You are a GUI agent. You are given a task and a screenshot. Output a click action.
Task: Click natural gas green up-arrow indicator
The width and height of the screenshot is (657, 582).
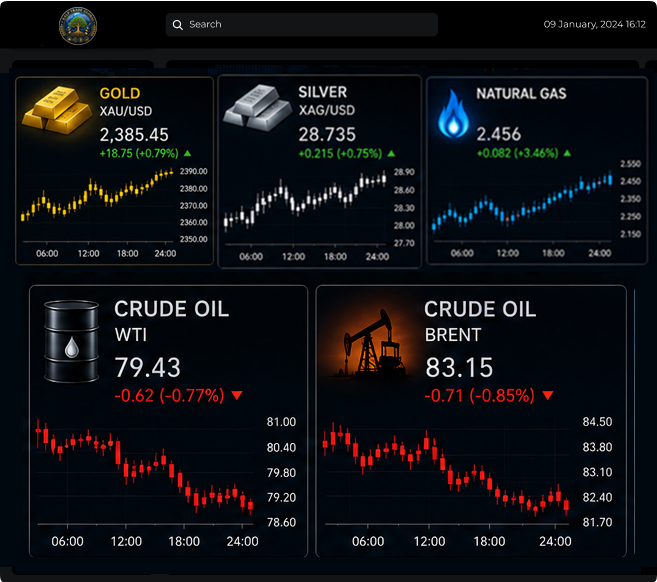pos(567,153)
